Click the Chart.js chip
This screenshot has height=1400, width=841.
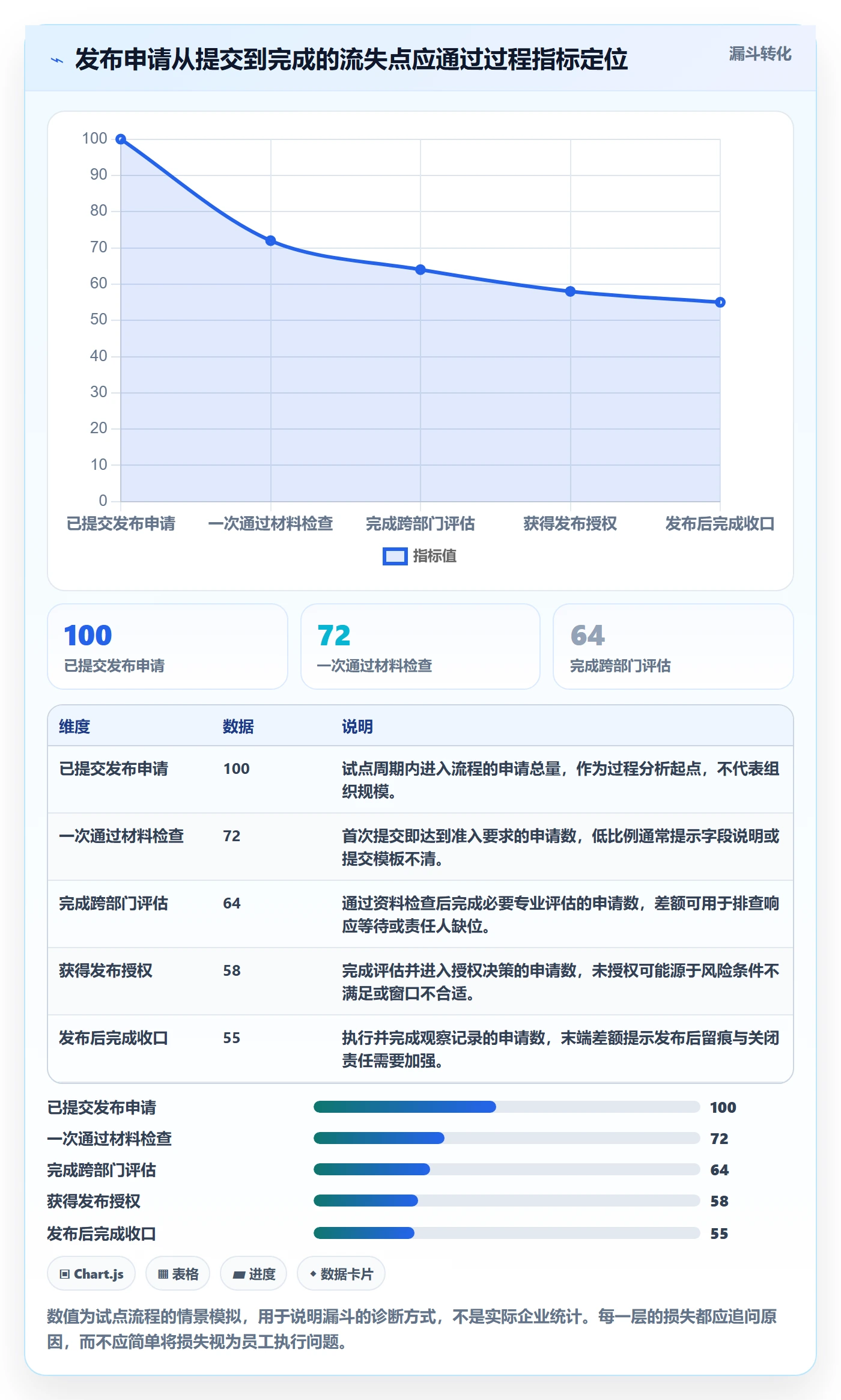click(x=91, y=1273)
